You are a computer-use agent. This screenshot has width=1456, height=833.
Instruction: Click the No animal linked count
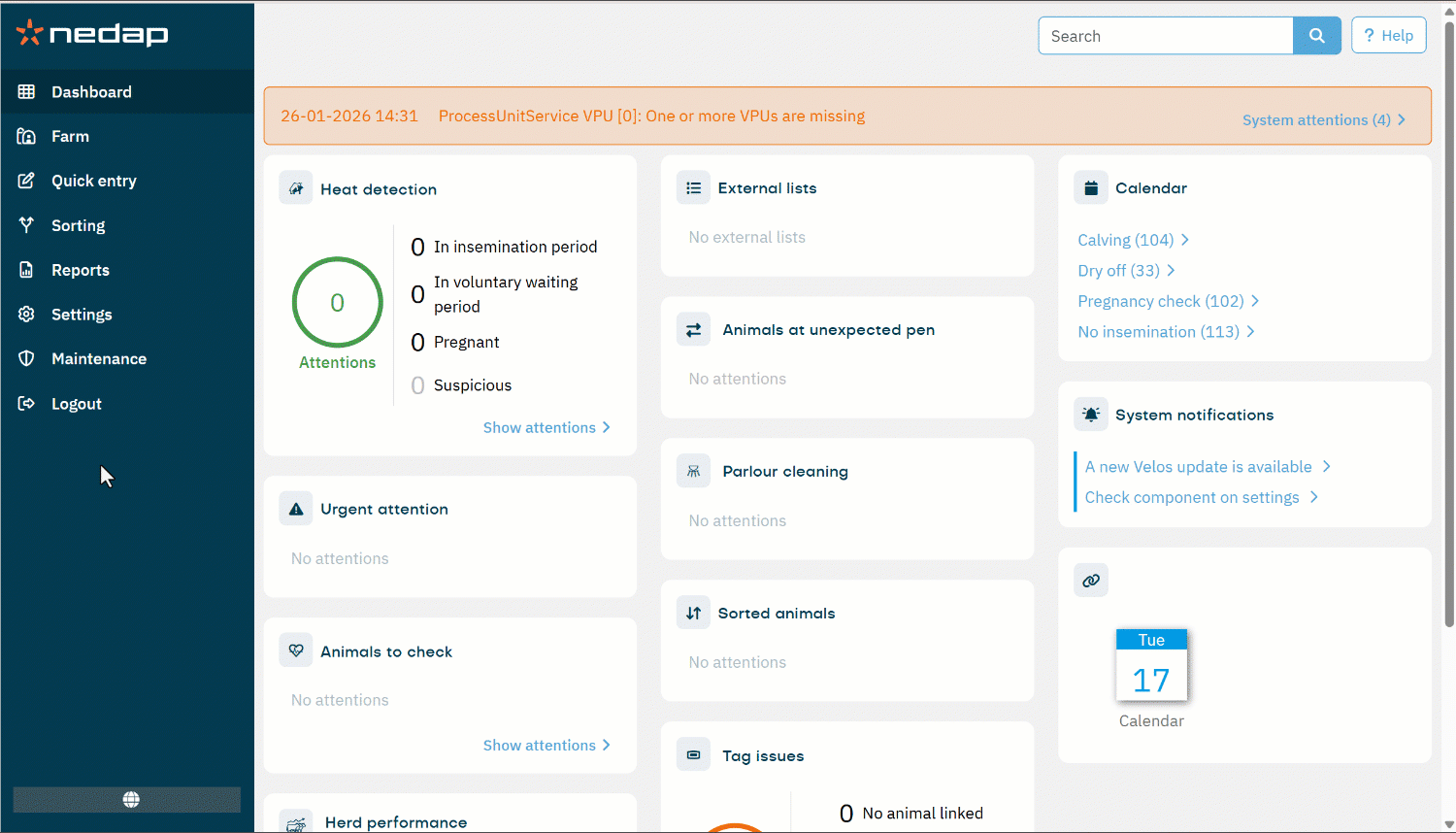[x=846, y=814]
